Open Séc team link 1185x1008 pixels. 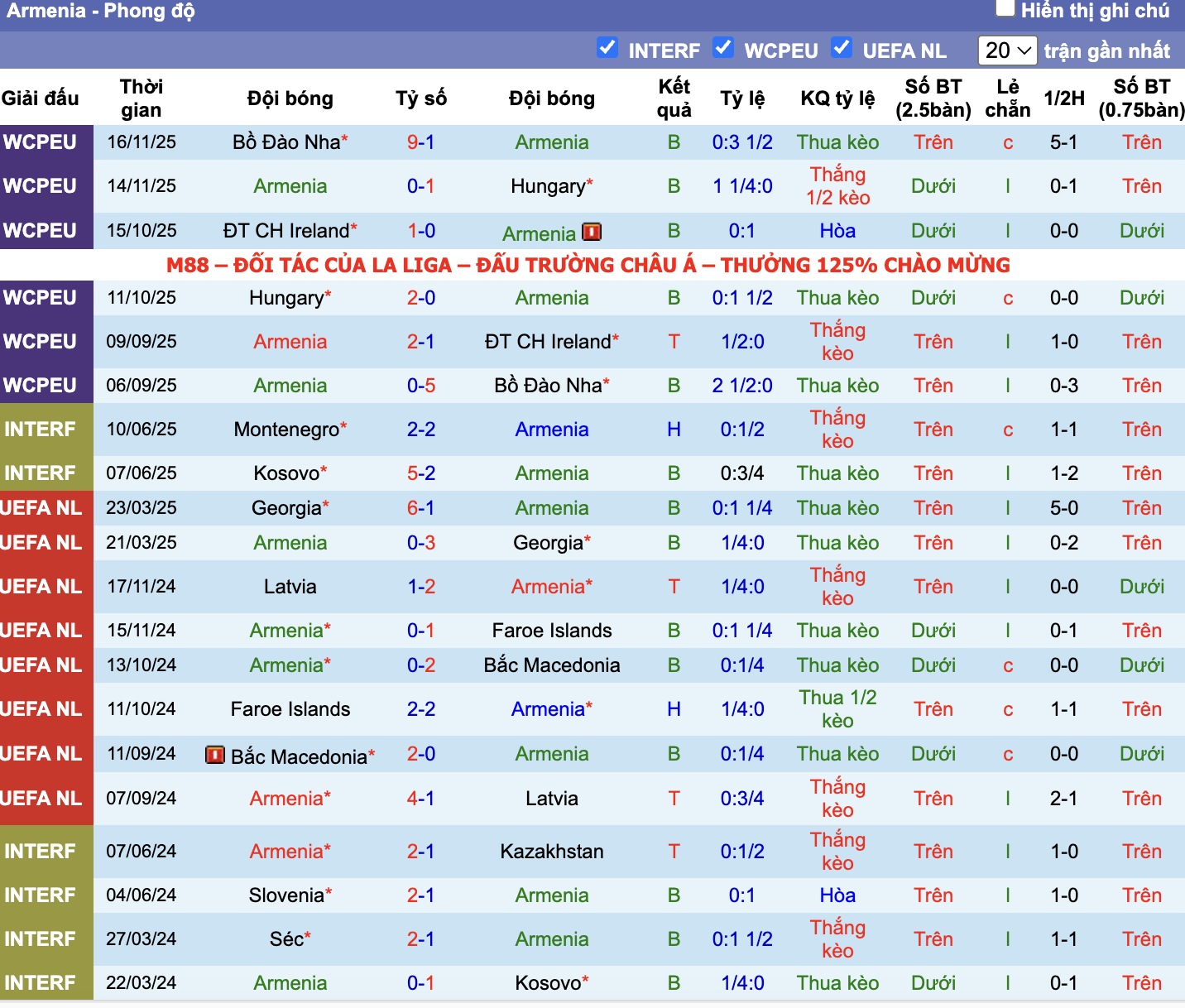286,939
